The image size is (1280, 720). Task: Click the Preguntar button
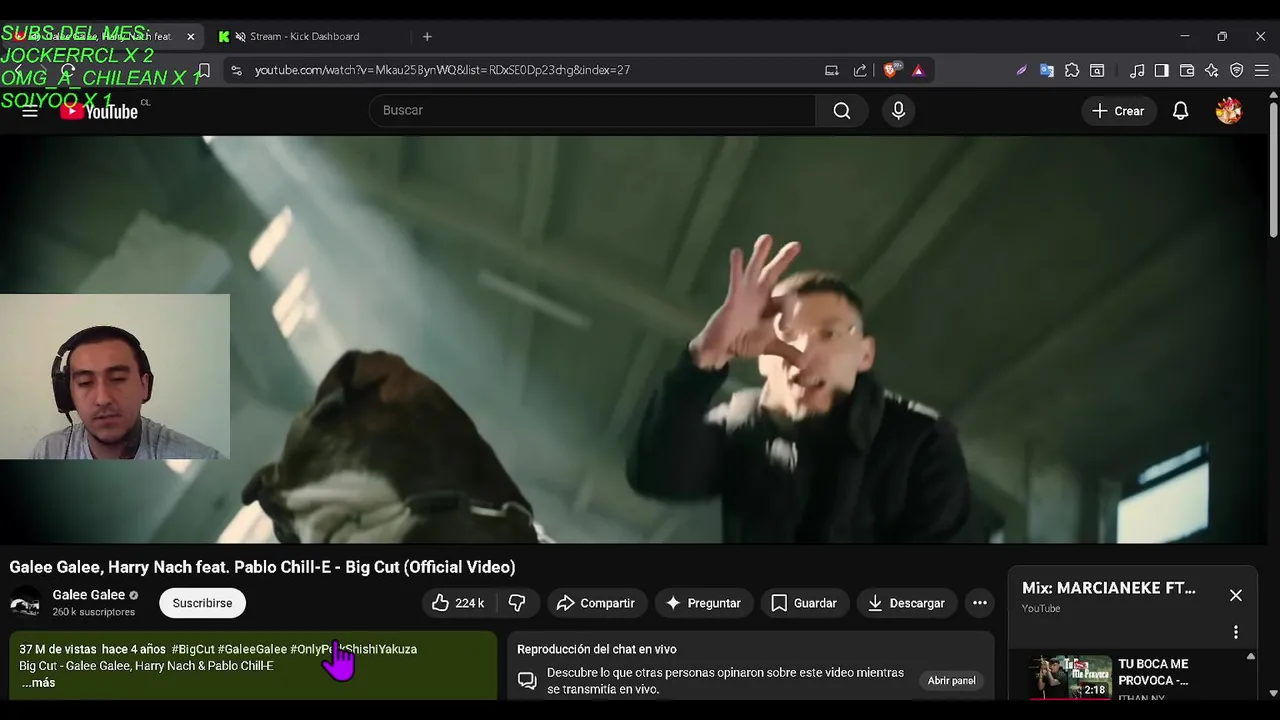tap(703, 603)
